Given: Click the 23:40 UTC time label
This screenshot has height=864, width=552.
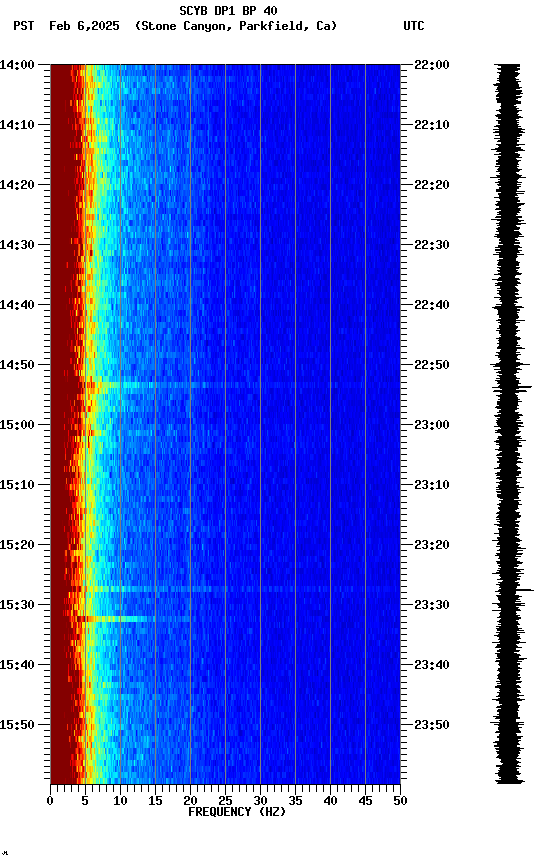Looking at the screenshot, I should pyautogui.click(x=432, y=665).
